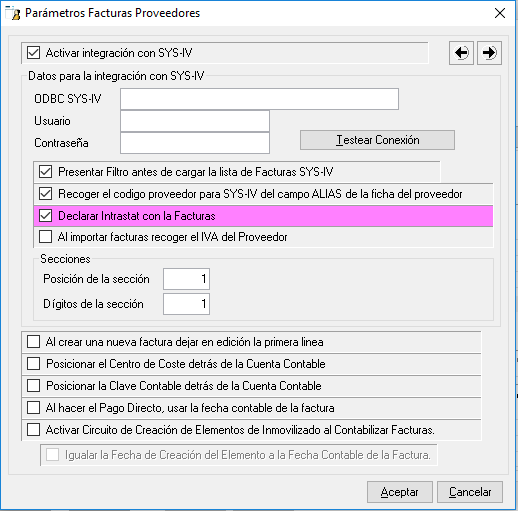This screenshot has width=518, height=511.
Task: Go to previous page with left arrow
Action: [461, 53]
